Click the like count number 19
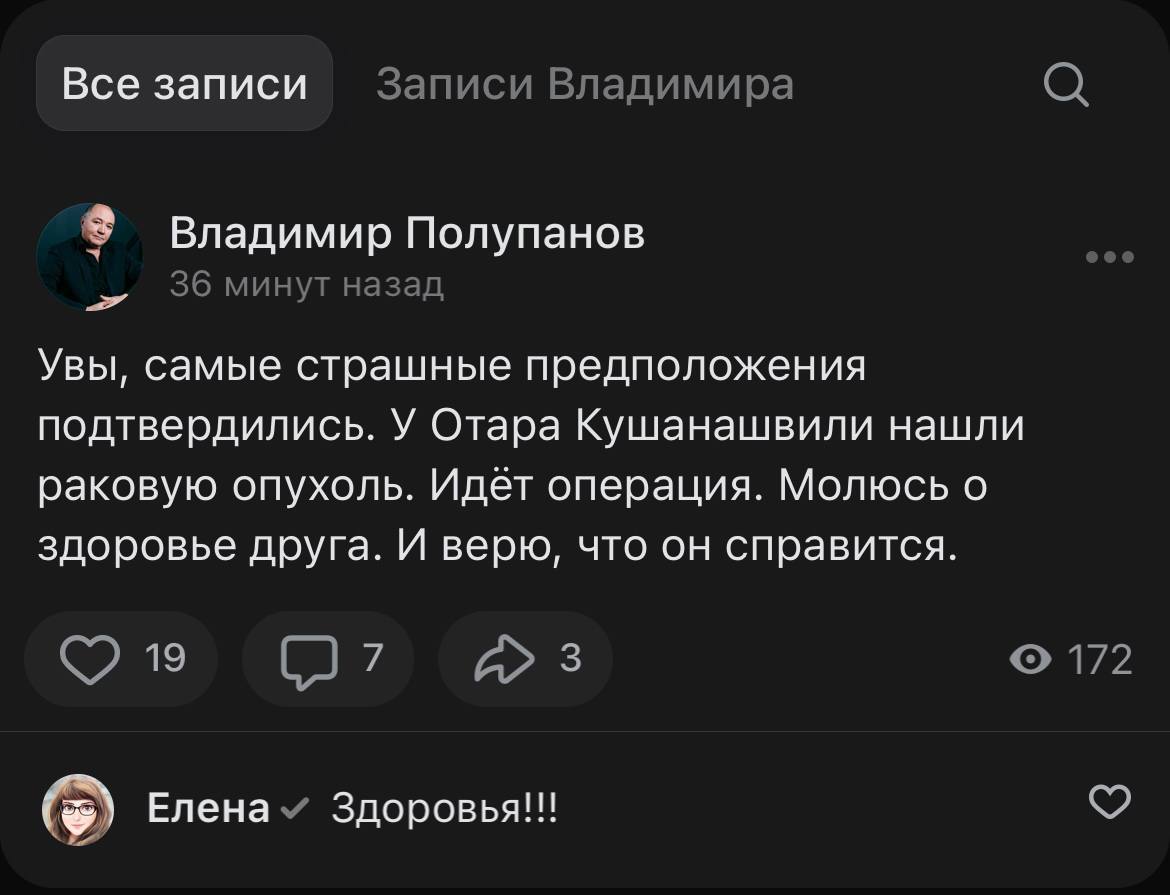The width and height of the screenshot is (1170, 895). [x=166, y=658]
